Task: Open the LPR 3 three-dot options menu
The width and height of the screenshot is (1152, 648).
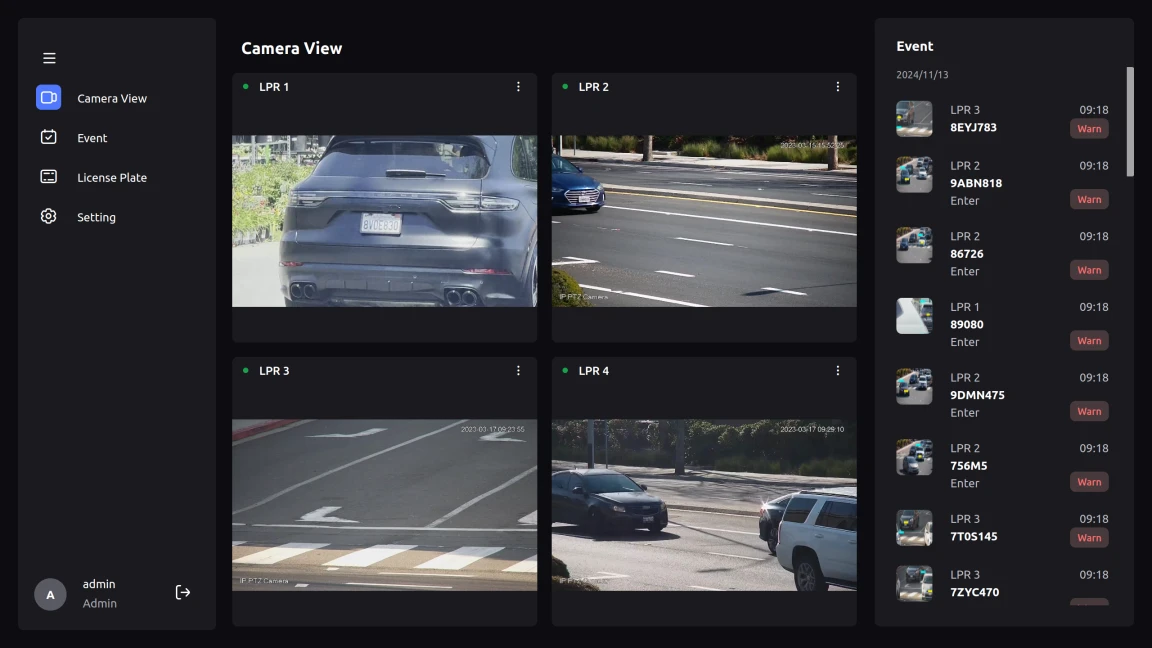Action: [518, 371]
